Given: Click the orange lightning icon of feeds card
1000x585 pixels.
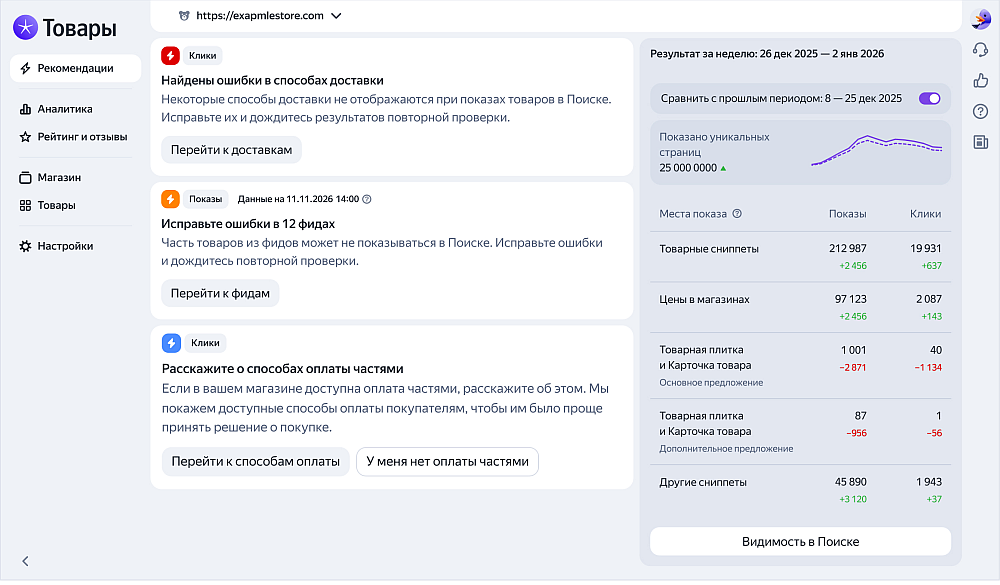Looking at the screenshot, I should point(170,199).
